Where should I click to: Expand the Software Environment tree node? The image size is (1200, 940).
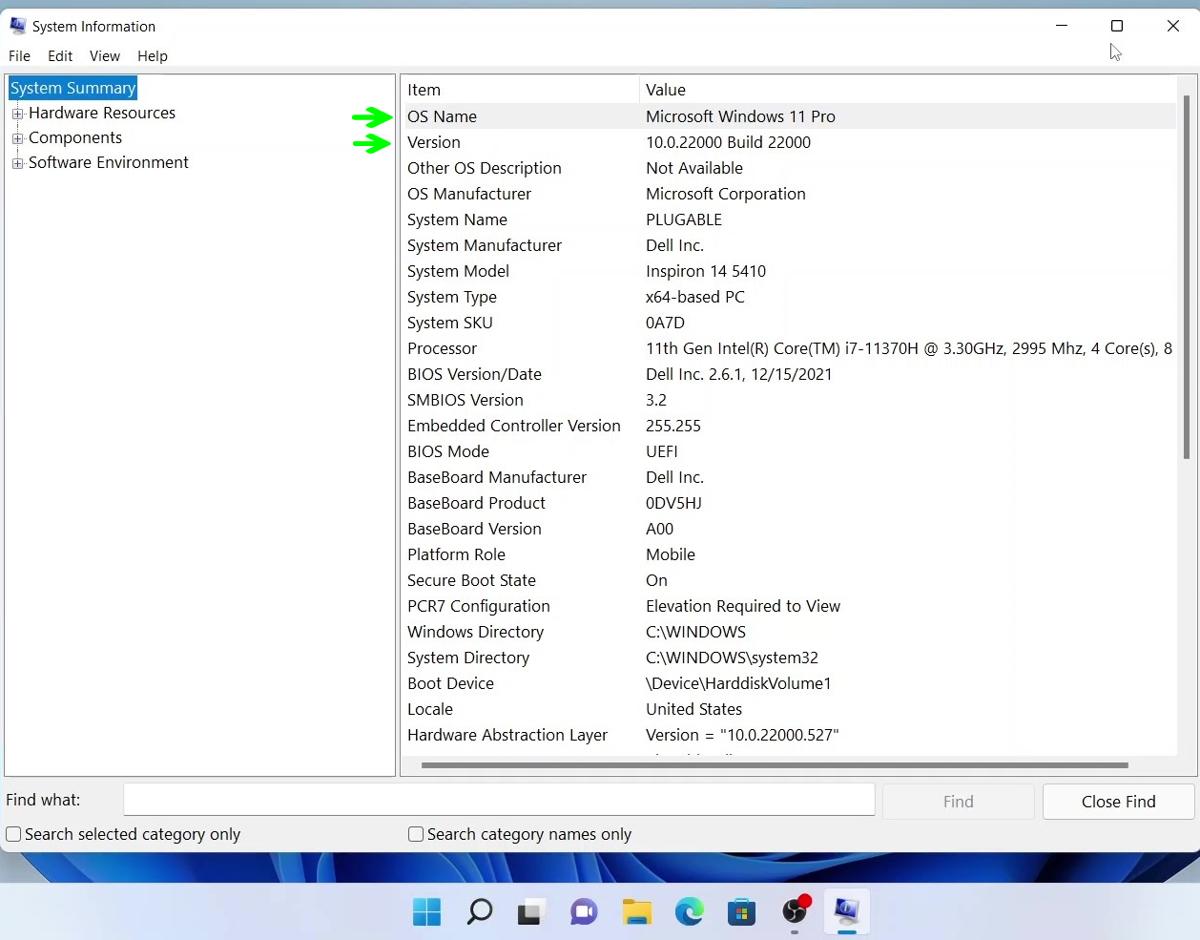(17, 163)
